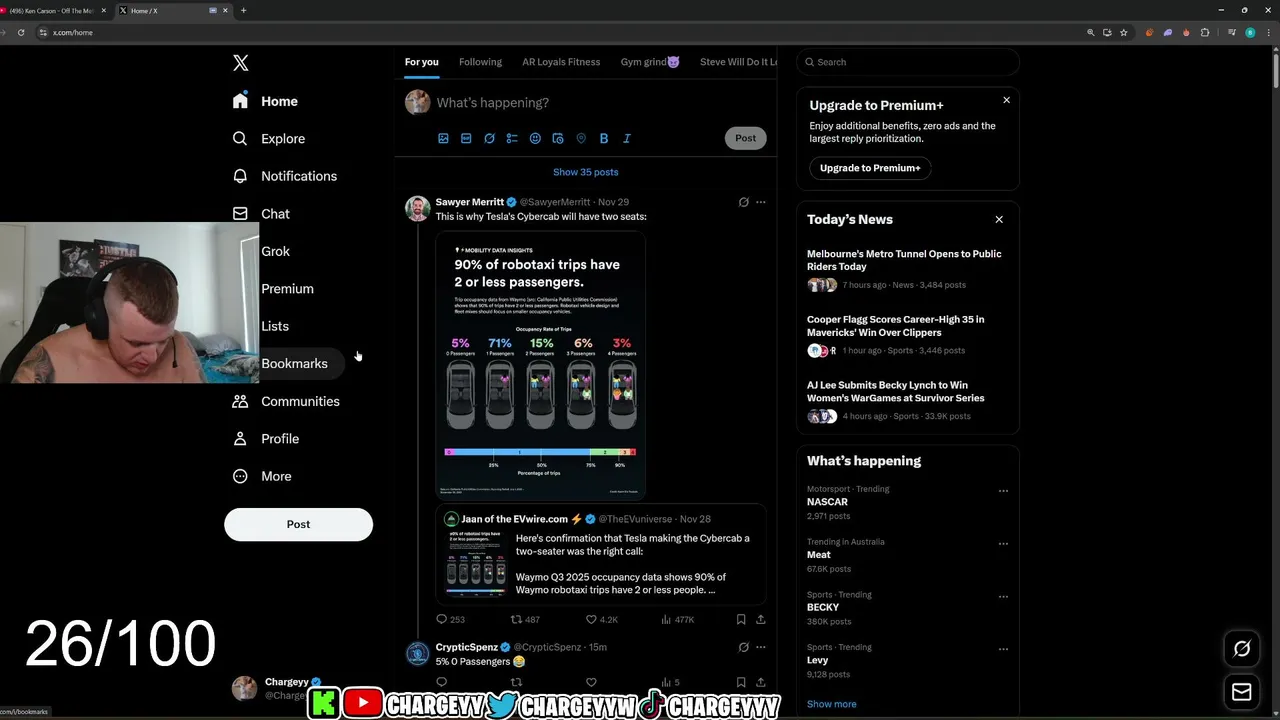Click Grok explain icon on Sawyer Merritt post

coord(743,202)
